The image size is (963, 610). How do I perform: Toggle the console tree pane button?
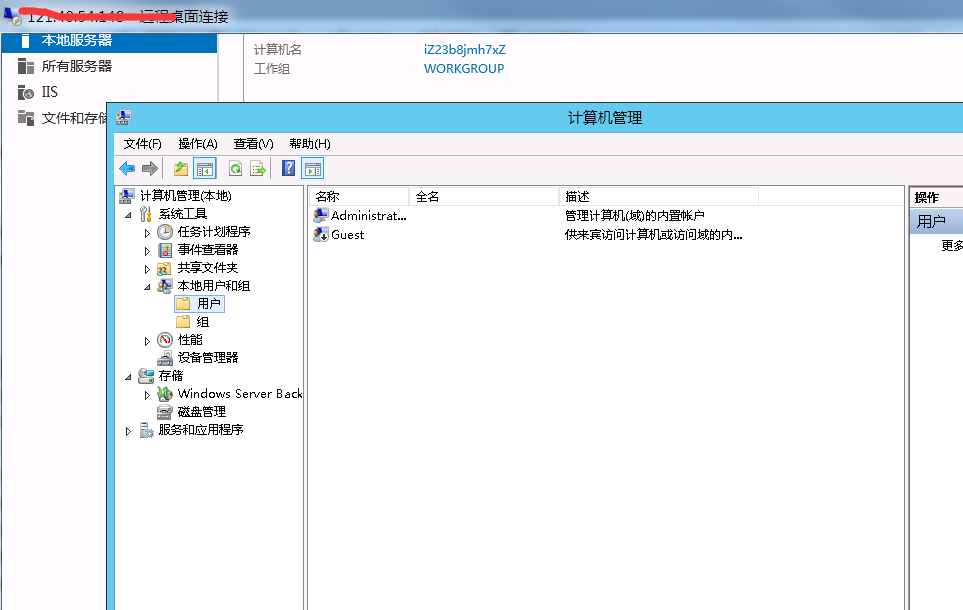point(205,168)
